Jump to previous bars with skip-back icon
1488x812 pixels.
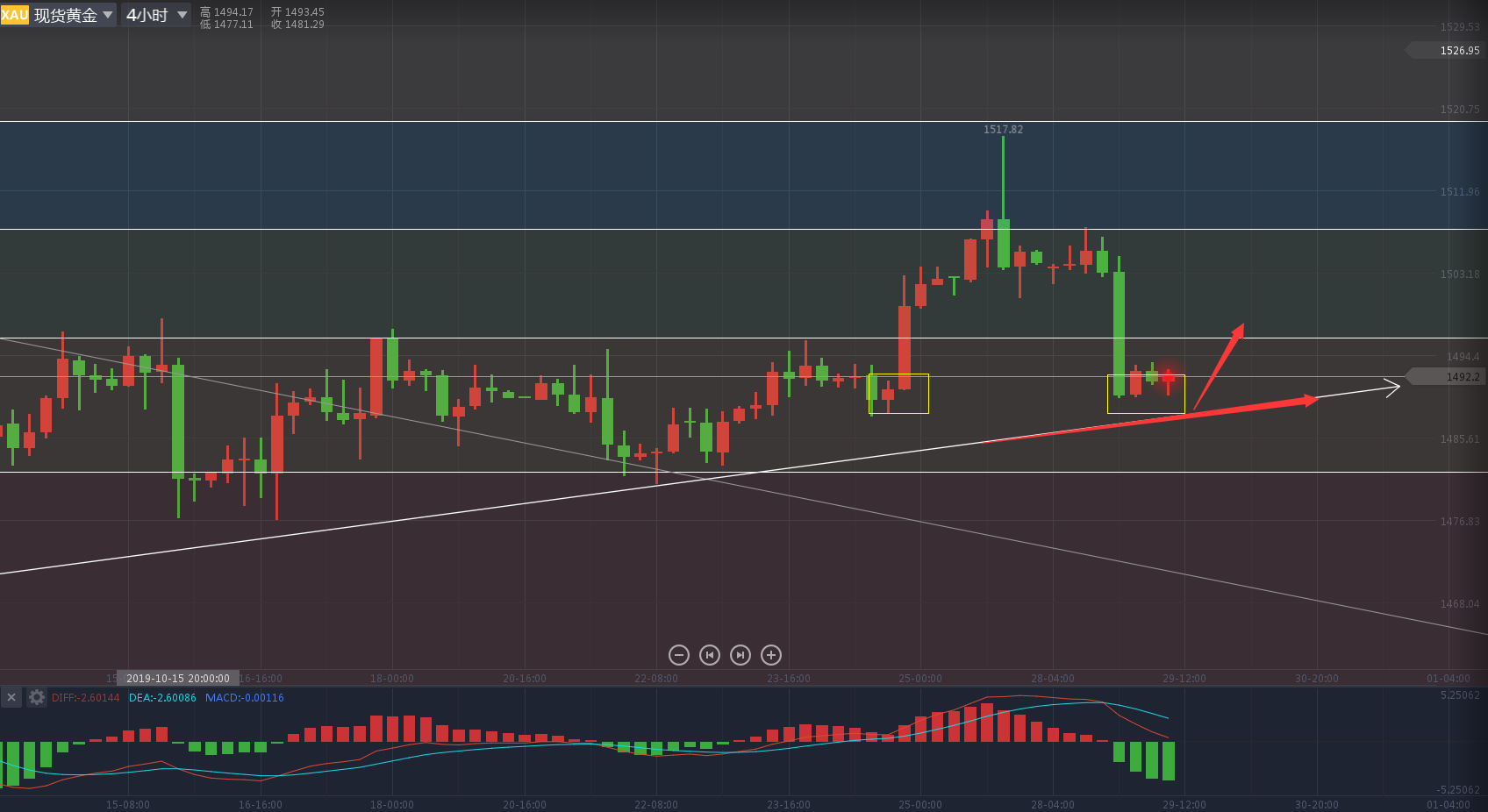coord(710,655)
